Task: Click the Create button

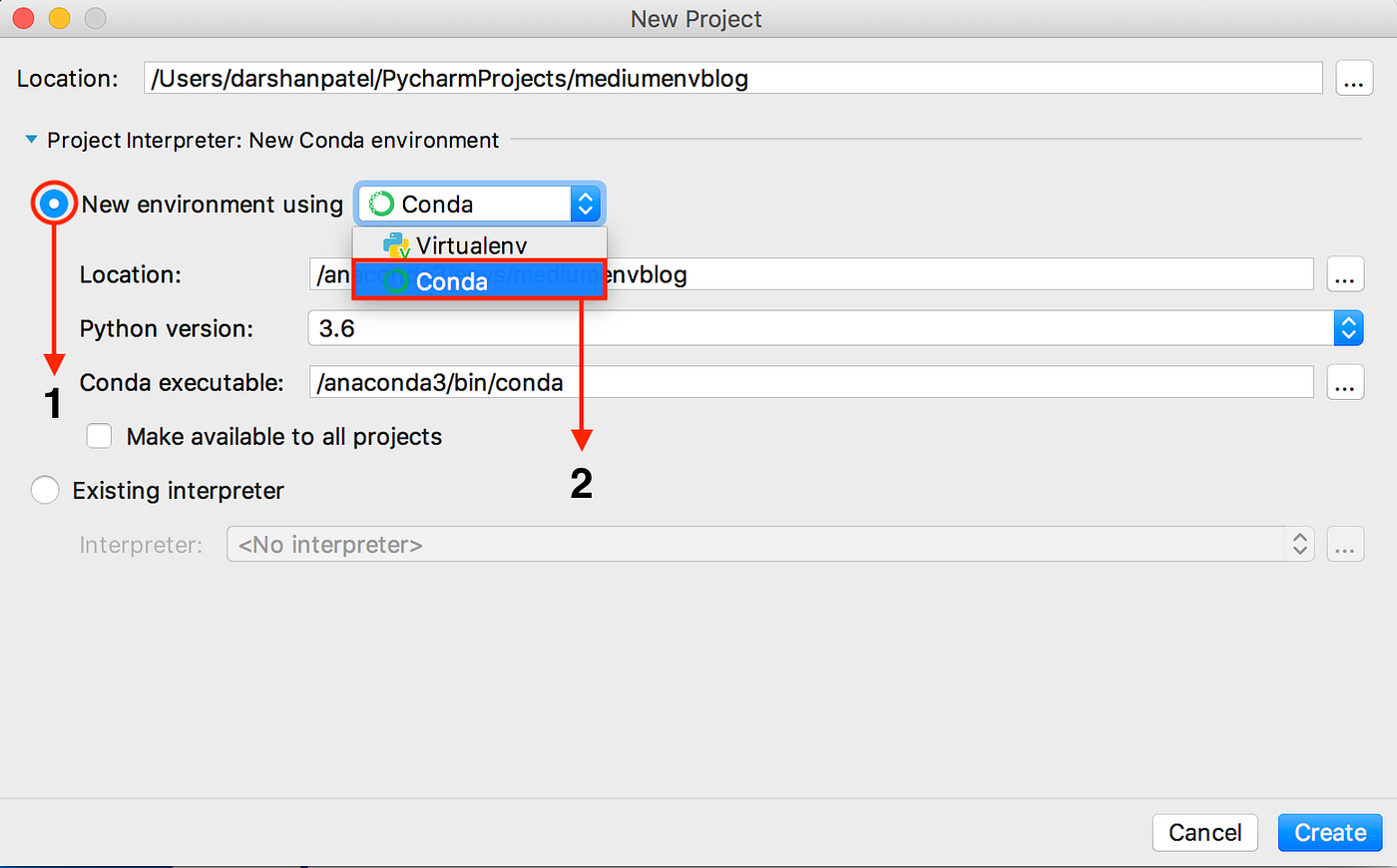Action: coord(1329,832)
